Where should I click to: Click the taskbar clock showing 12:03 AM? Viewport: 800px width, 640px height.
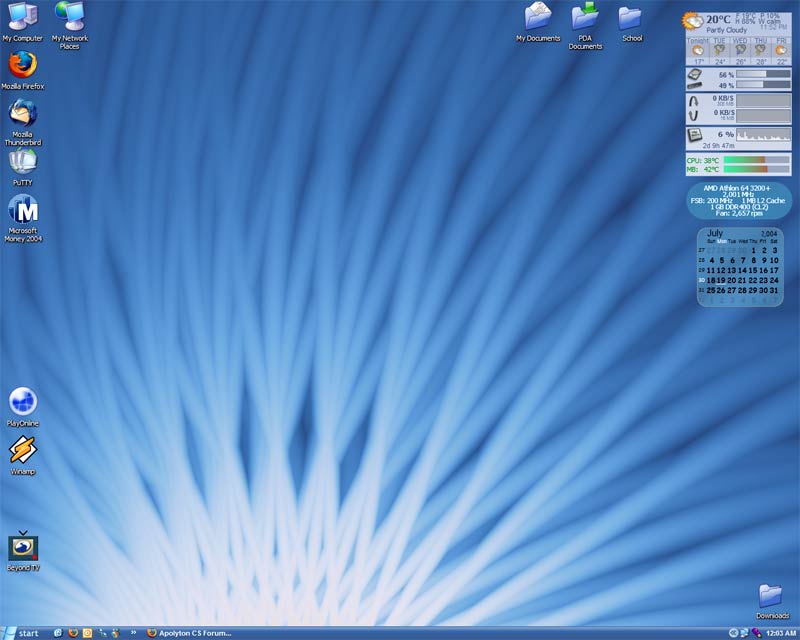coord(781,633)
